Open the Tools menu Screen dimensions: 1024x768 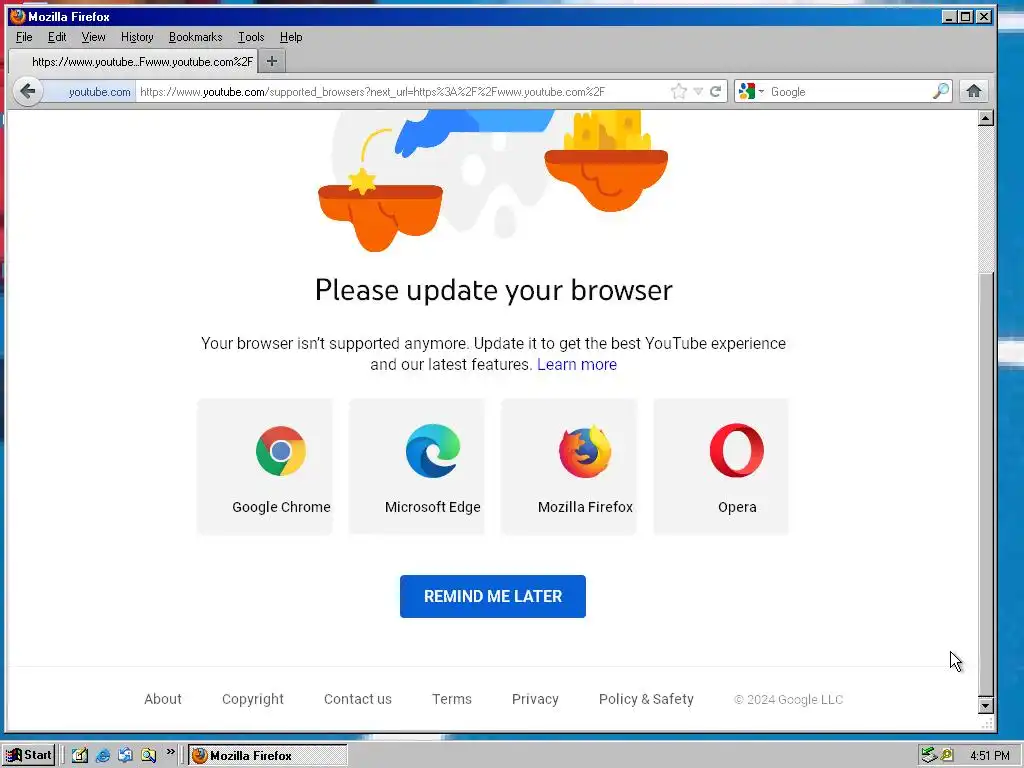coord(251,37)
